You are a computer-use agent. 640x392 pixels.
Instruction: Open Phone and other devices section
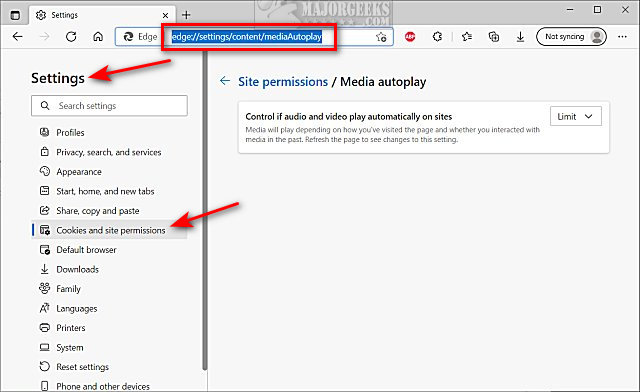109,386
